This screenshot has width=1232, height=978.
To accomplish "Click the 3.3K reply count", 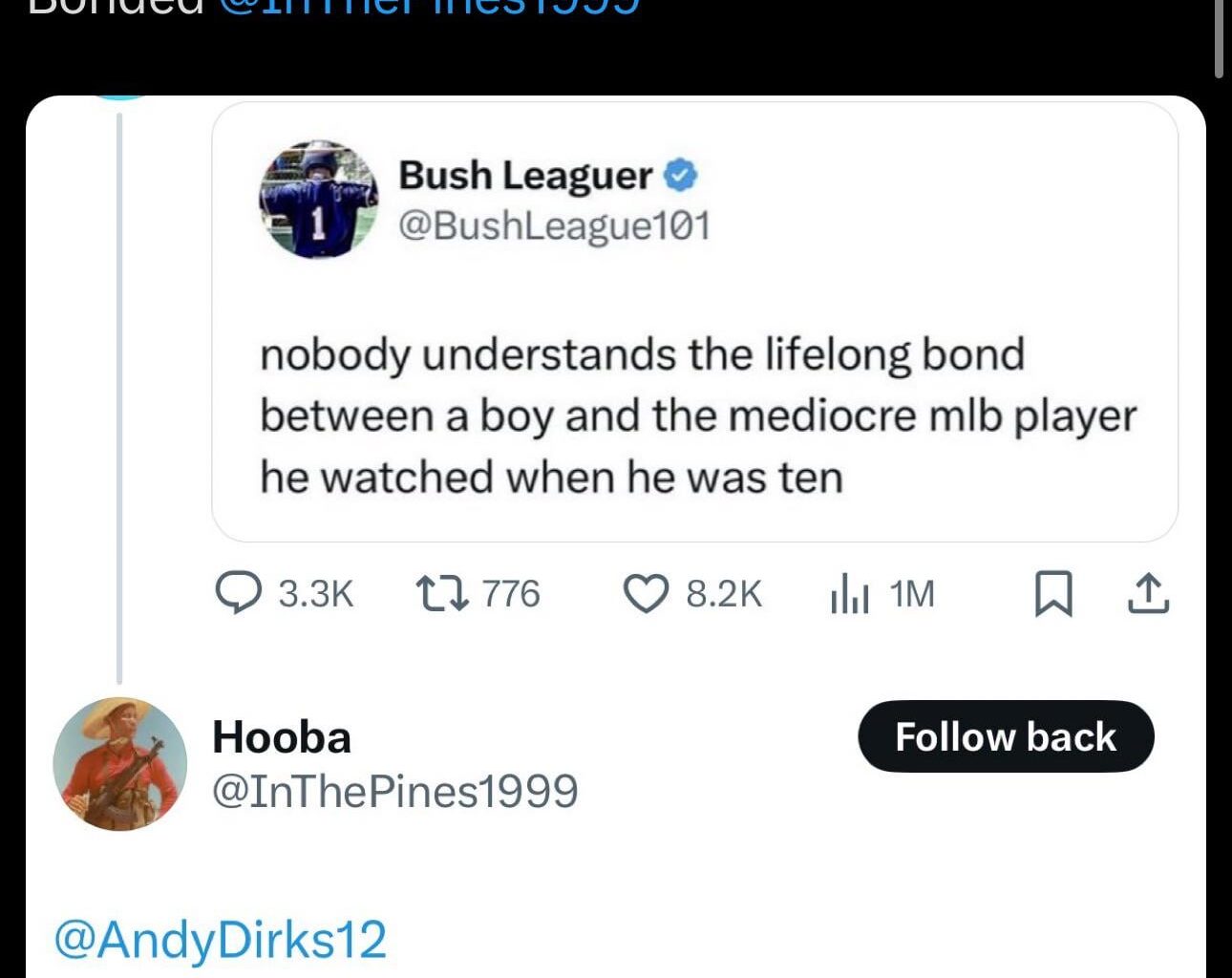I will [316, 594].
